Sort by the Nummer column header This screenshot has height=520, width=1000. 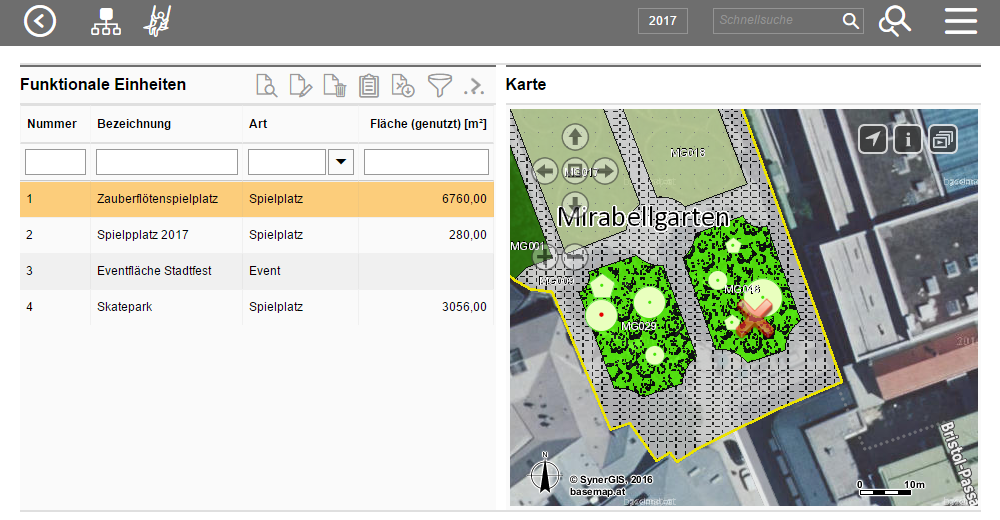pyautogui.click(x=52, y=124)
